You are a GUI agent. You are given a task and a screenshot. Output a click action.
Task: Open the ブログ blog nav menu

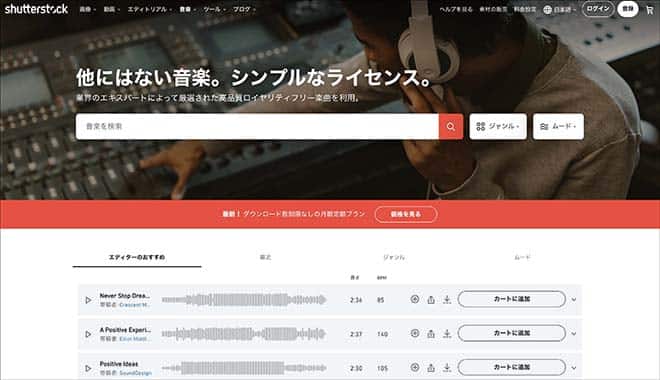pyautogui.click(x=244, y=9)
